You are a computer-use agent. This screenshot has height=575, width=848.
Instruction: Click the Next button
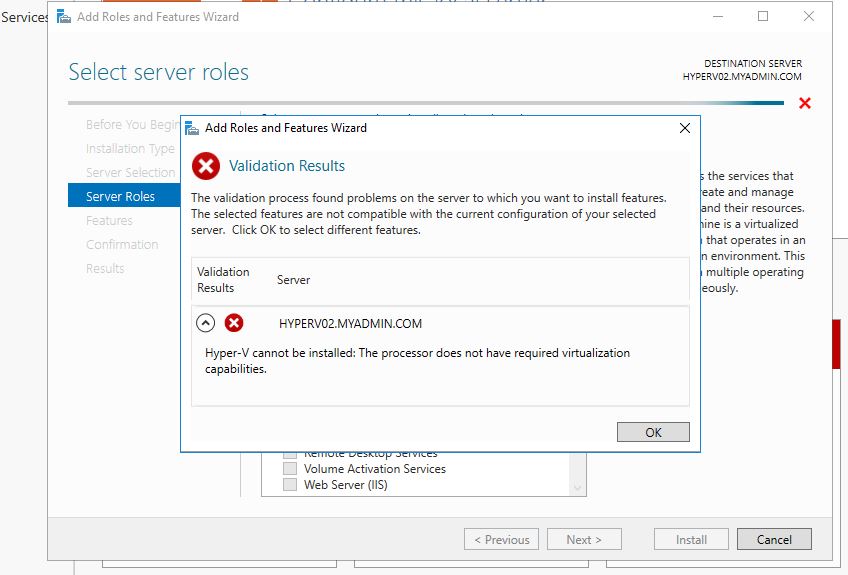584,539
